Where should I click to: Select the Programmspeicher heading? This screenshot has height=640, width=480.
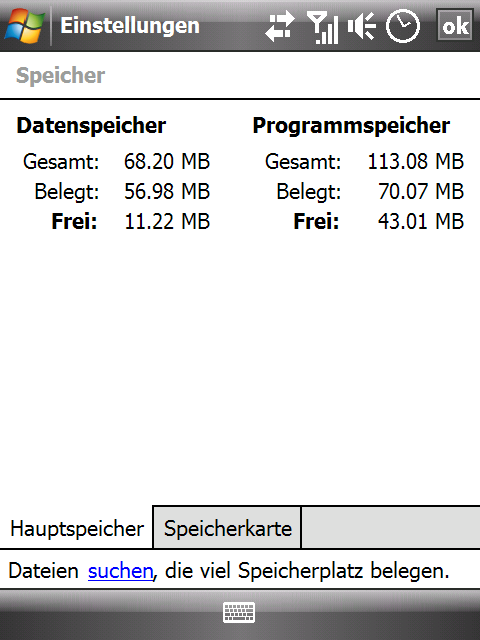[x=351, y=125]
